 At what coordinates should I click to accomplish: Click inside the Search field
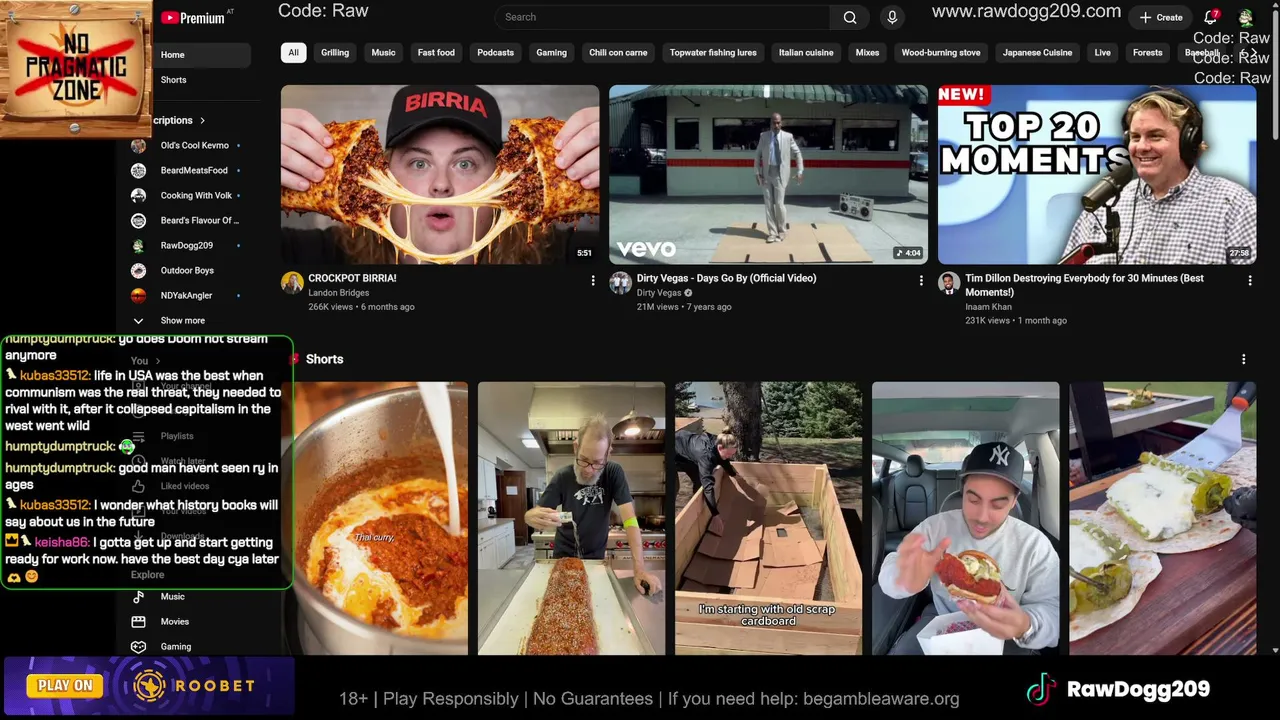tap(664, 17)
